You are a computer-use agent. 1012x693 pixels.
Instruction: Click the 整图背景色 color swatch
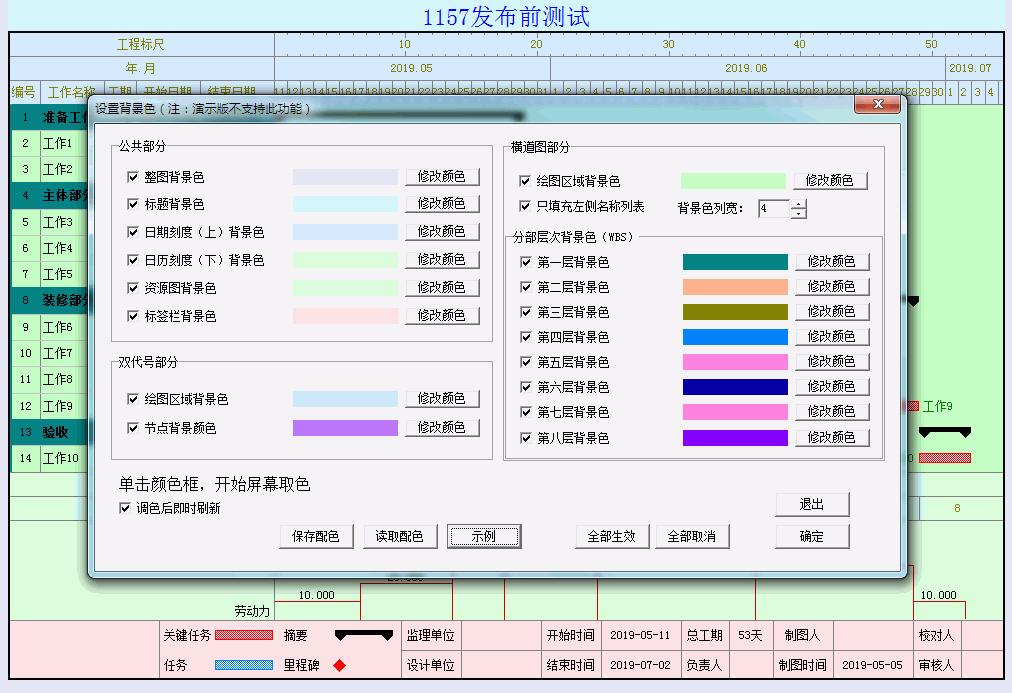click(345, 177)
